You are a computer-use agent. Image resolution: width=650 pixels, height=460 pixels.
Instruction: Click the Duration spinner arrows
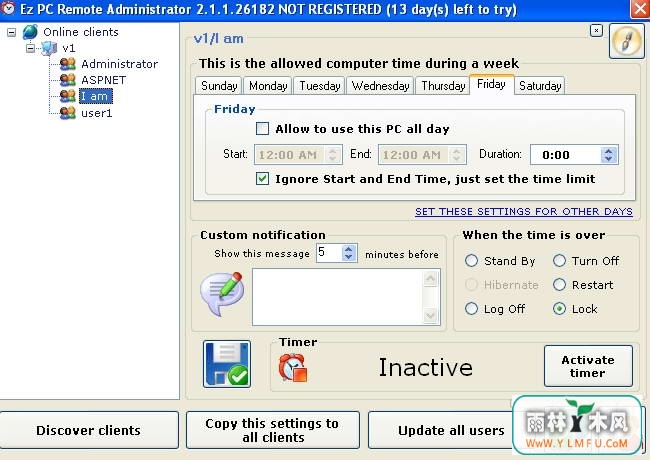click(609, 155)
